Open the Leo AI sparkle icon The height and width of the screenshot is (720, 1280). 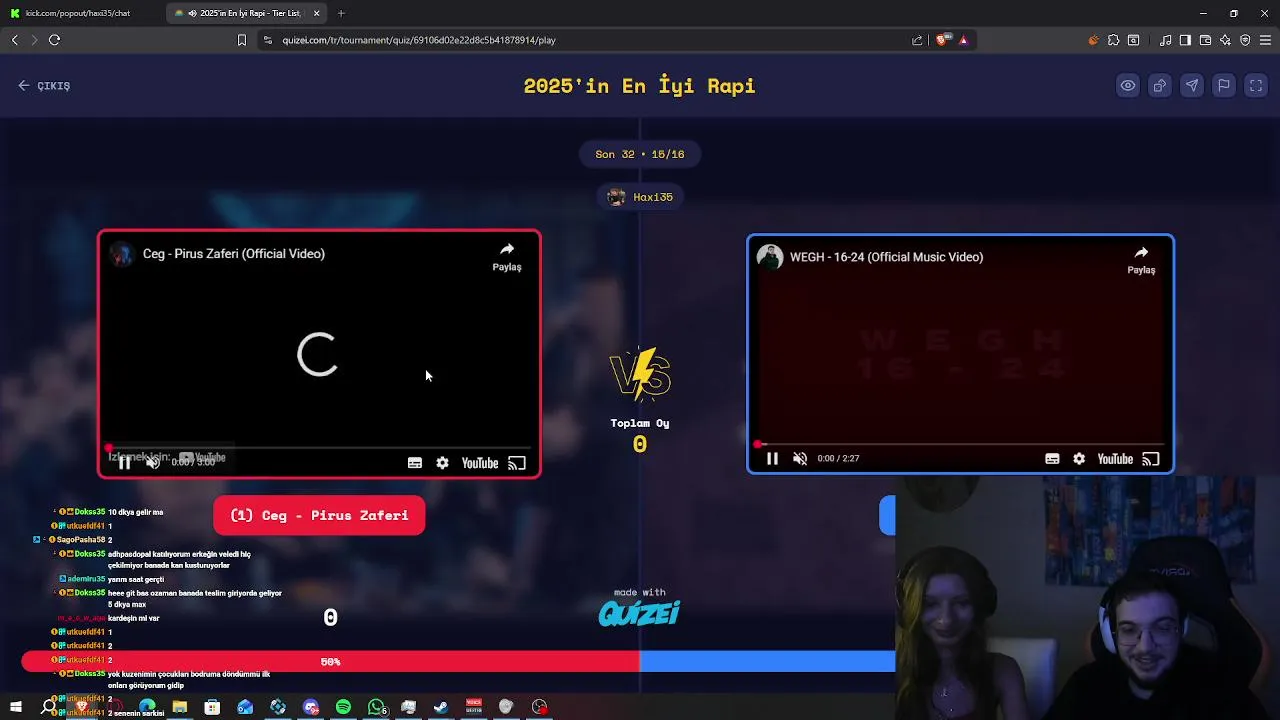click(x=1225, y=40)
